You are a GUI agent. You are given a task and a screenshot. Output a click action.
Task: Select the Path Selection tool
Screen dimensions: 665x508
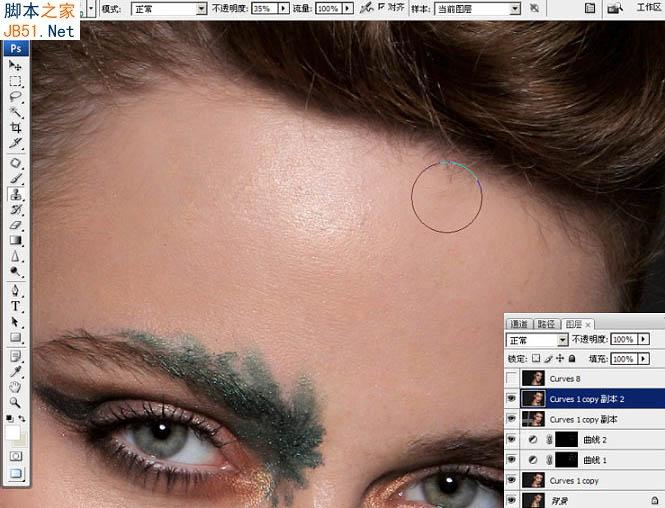16,322
